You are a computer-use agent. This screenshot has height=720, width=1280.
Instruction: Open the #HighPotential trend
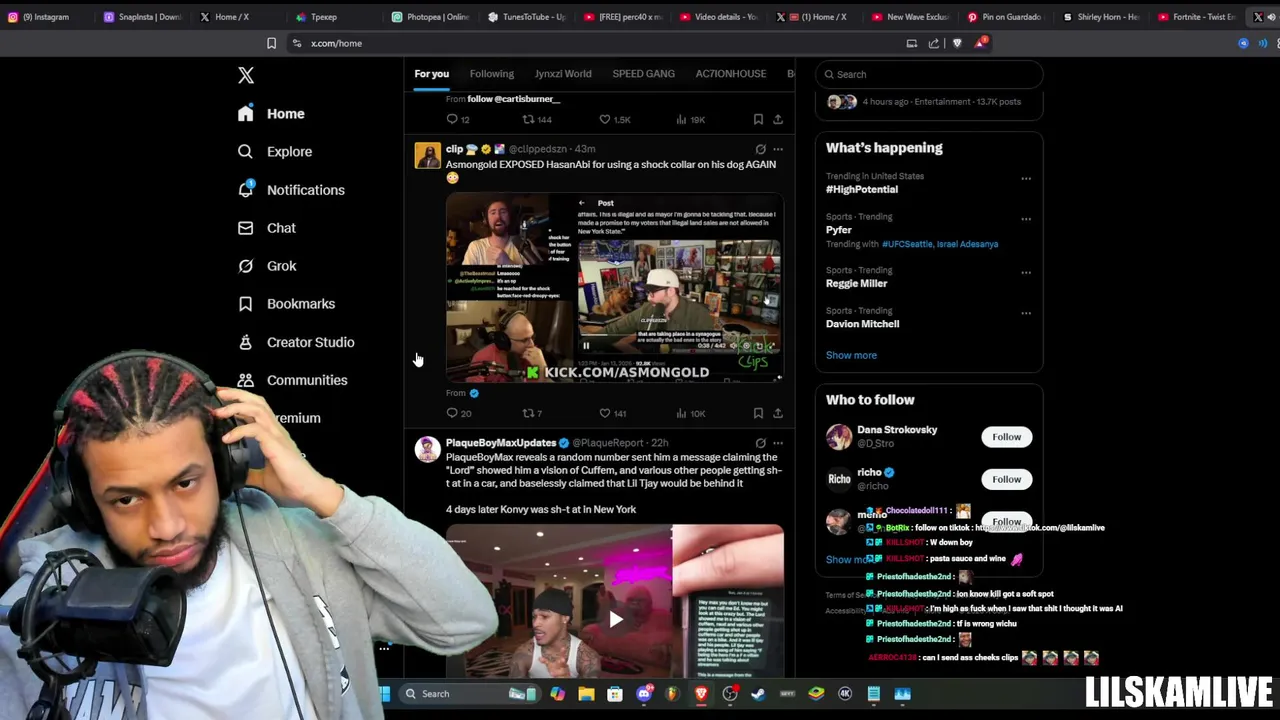(862, 189)
